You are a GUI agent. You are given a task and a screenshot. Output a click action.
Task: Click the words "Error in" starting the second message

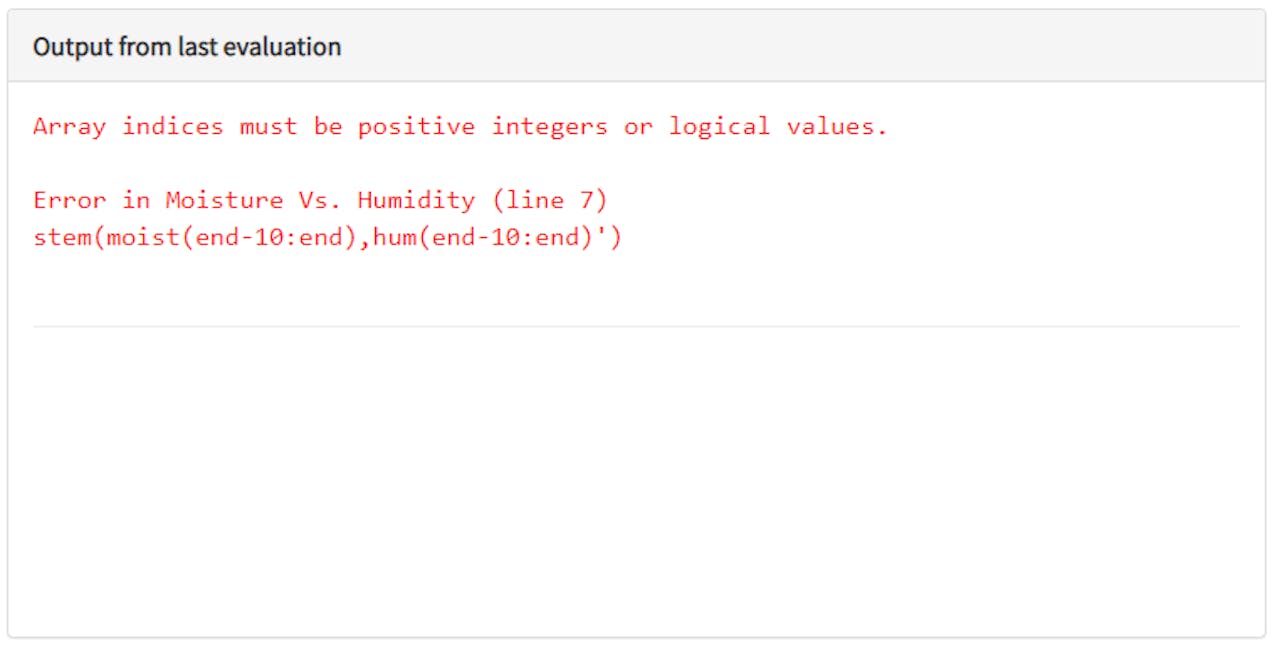(x=91, y=200)
